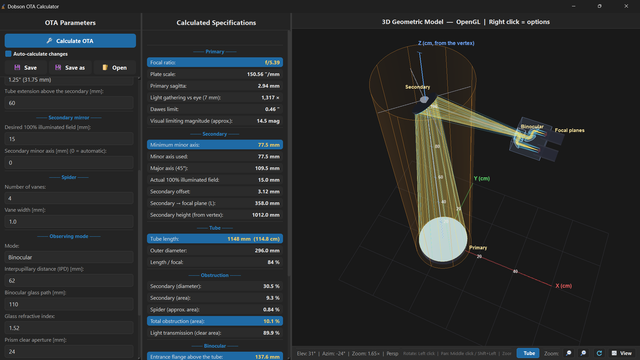Open the focuser size dropdown showing 1.25"
Screen dimensions: 640x360
point(69,80)
